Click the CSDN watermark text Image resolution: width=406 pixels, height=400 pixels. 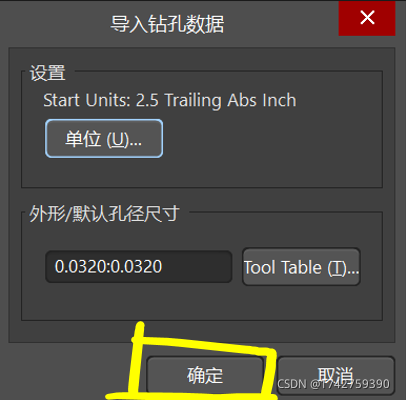click(333, 384)
